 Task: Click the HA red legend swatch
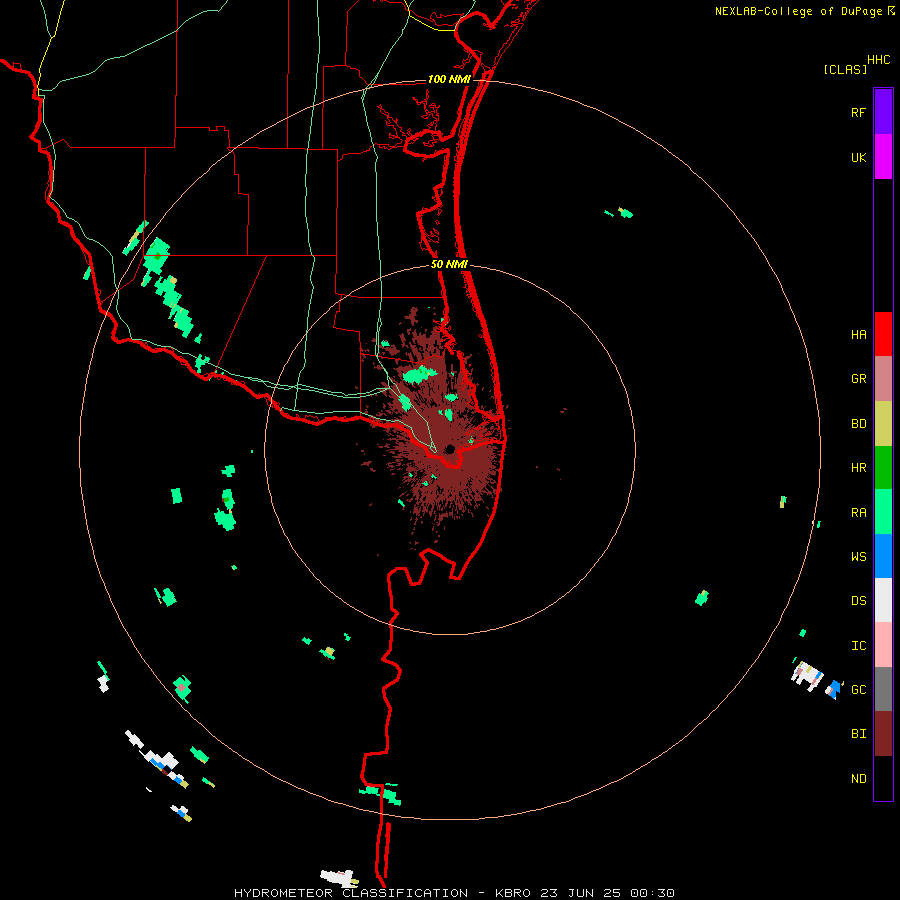coord(883,334)
